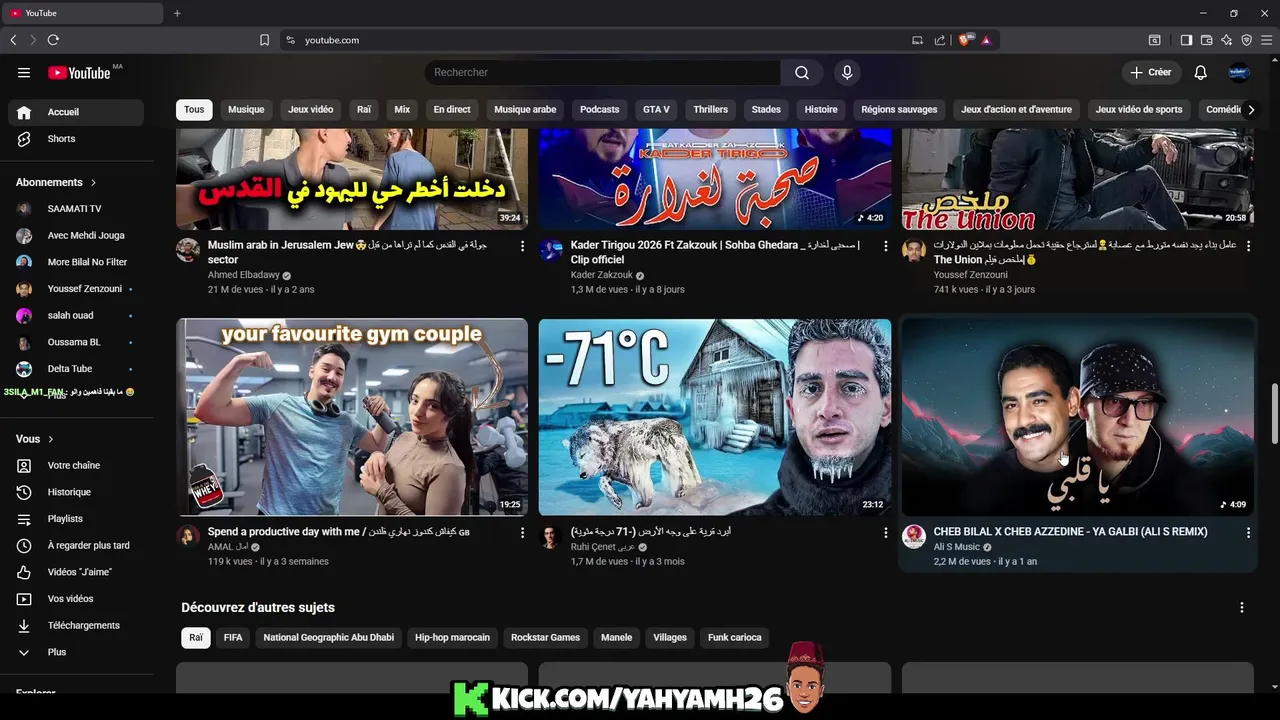Open options for Spend a productive day video
The image size is (1280, 720).
click(x=522, y=533)
